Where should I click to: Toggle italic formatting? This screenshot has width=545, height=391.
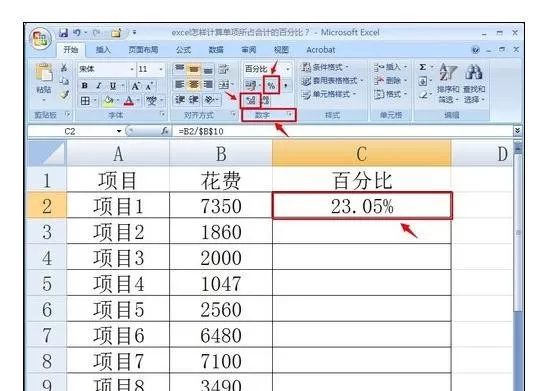pos(99,85)
